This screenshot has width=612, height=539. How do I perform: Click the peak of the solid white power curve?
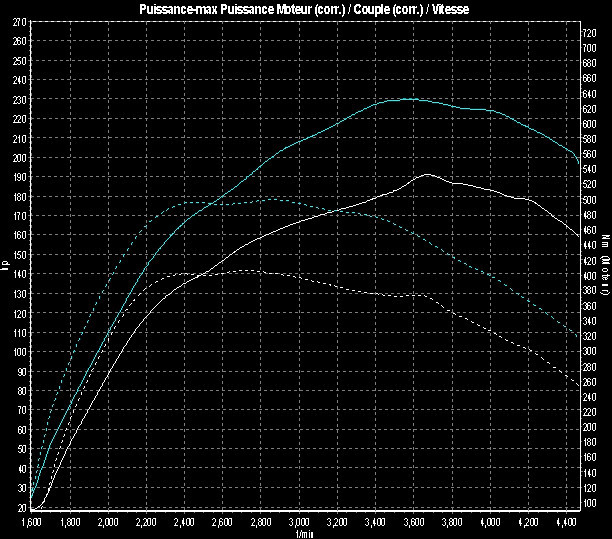click(427, 174)
